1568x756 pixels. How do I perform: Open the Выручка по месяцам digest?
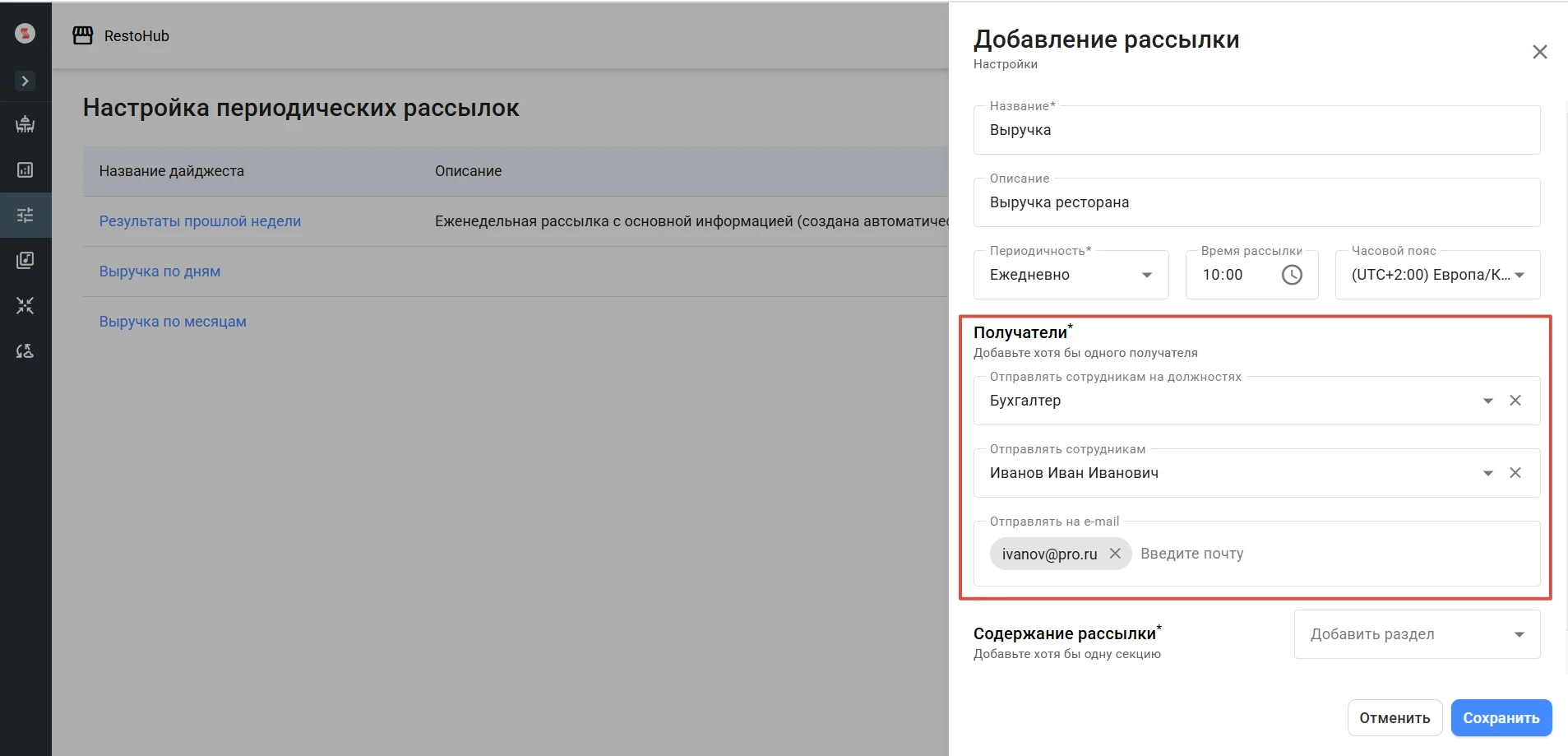(x=173, y=322)
